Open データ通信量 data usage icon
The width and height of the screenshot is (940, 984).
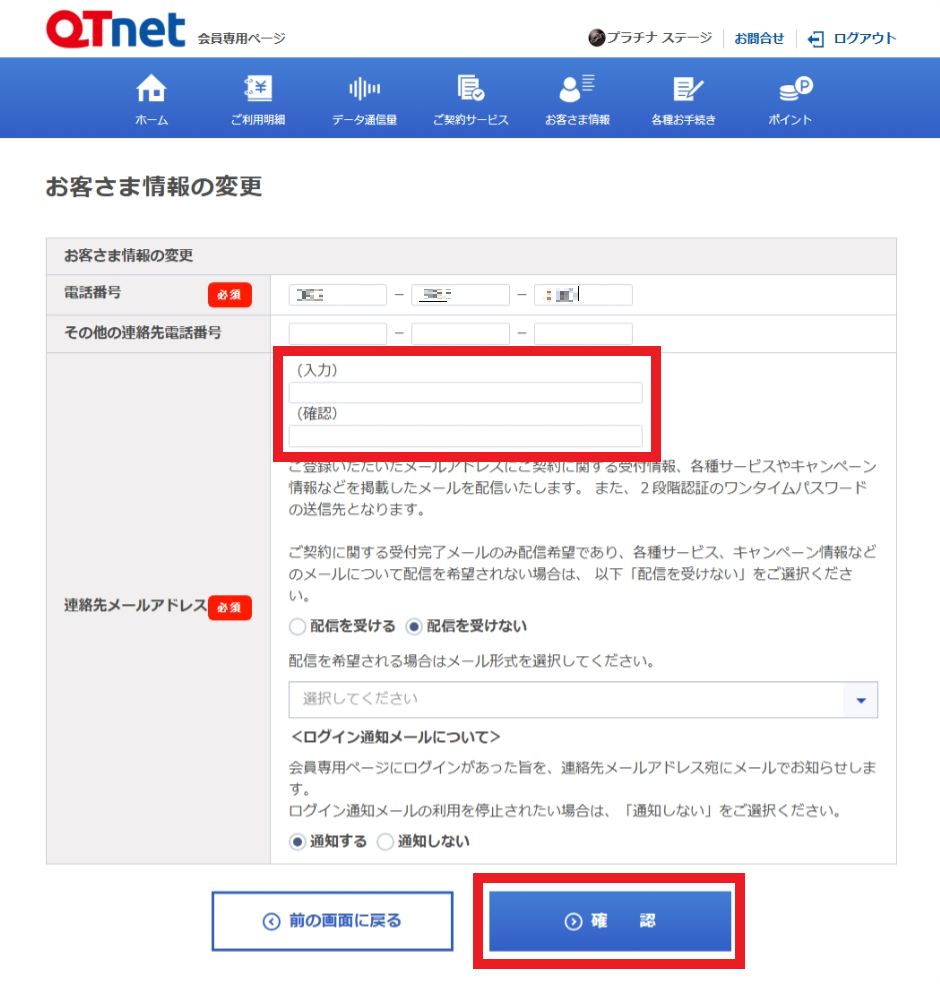coord(364,89)
